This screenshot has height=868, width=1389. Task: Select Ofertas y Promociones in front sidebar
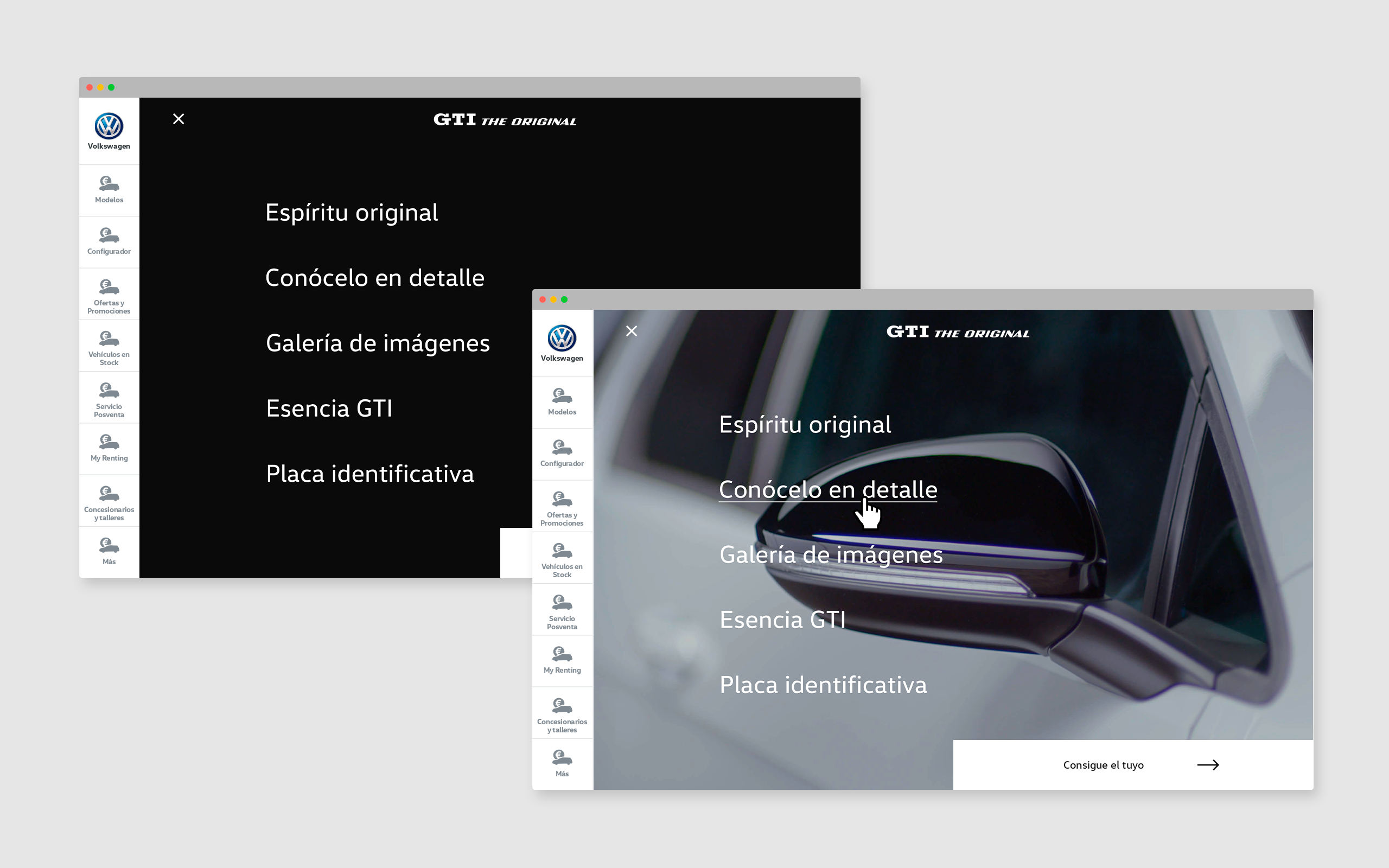(x=562, y=506)
